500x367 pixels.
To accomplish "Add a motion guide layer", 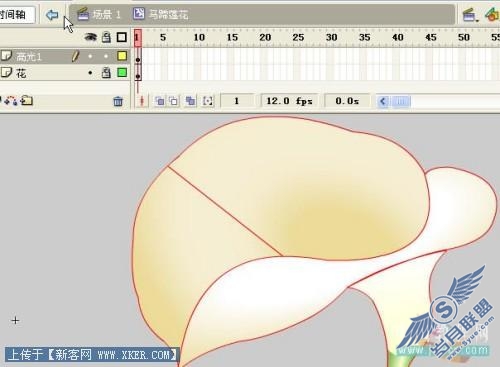I will click(11, 100).
